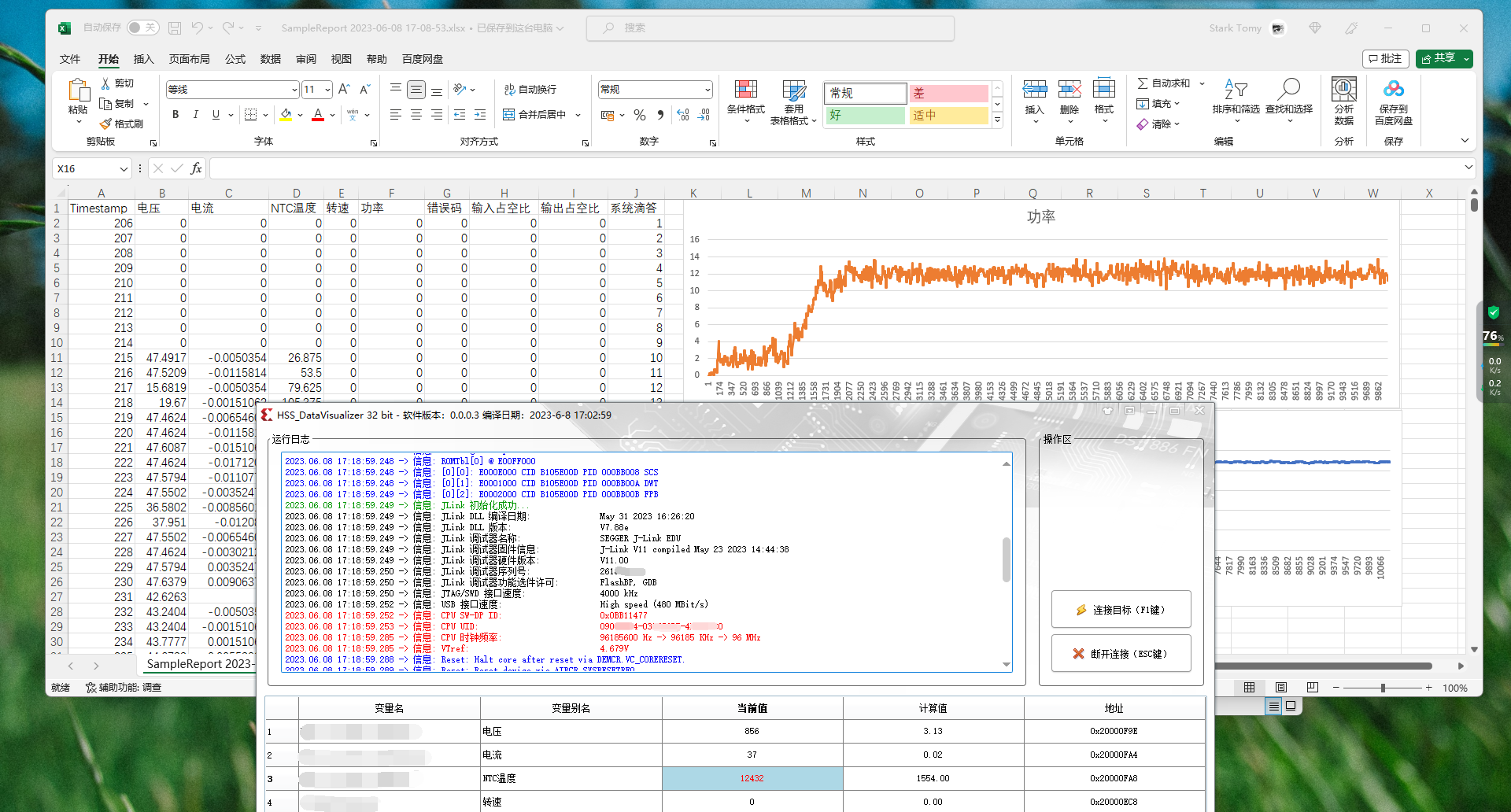Click the formula bar input field
Viewport: 1511px width, 812px height.
tap(836, 168)
